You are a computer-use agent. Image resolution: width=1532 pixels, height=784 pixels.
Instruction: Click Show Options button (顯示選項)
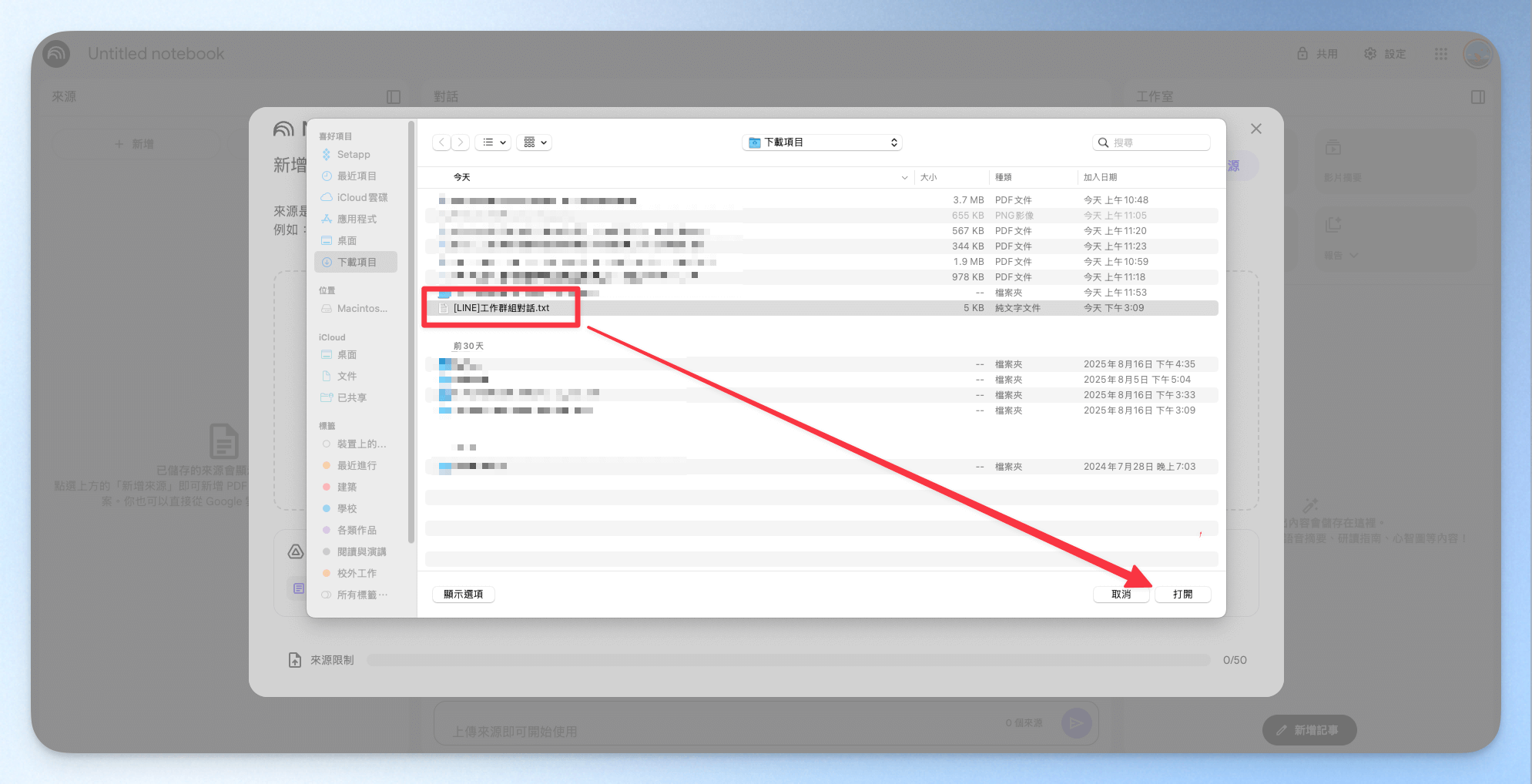[464, 595]
